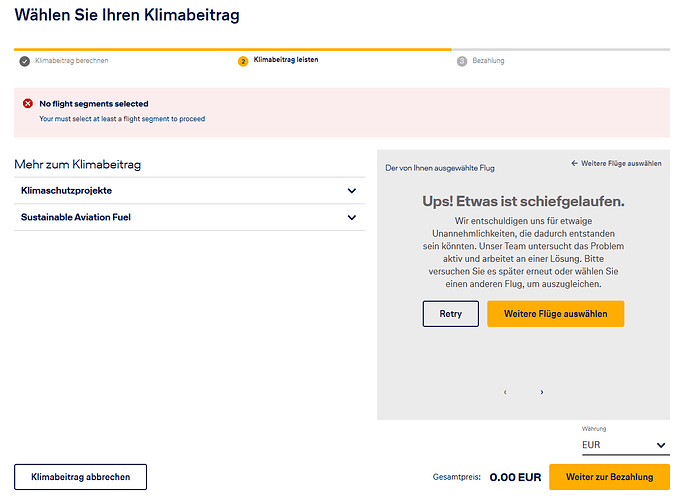This screenshot has height=499, width=690.
Task: Proceed with Weiter zur Bezahlung button
Action: point(609,477)
